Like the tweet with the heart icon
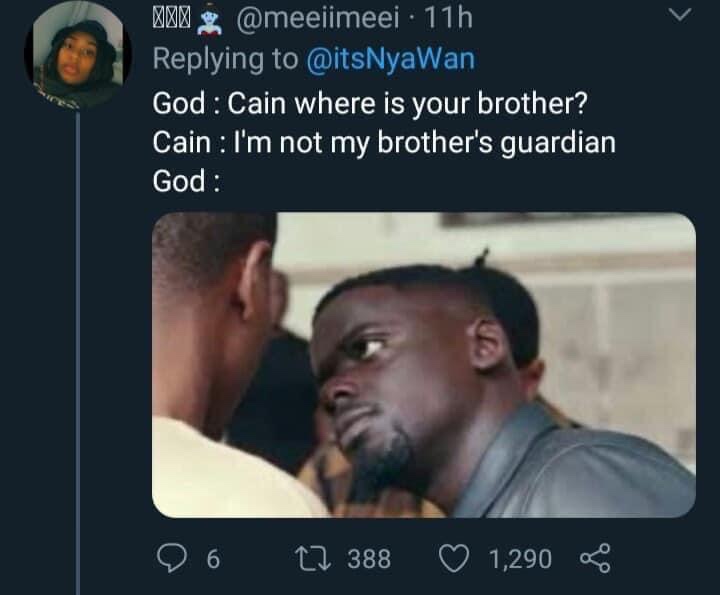The height and width of the screenshot is (595, 720). coord(455,558)
